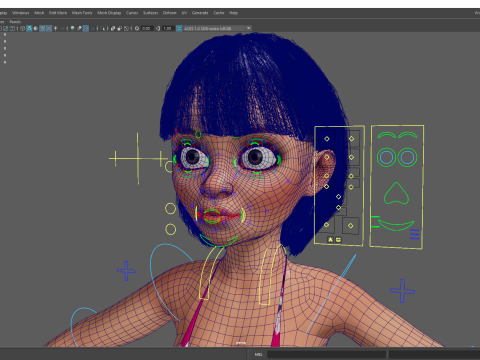Select the lower yellow circle control beside the chin
480x360 pixels.
171,229
